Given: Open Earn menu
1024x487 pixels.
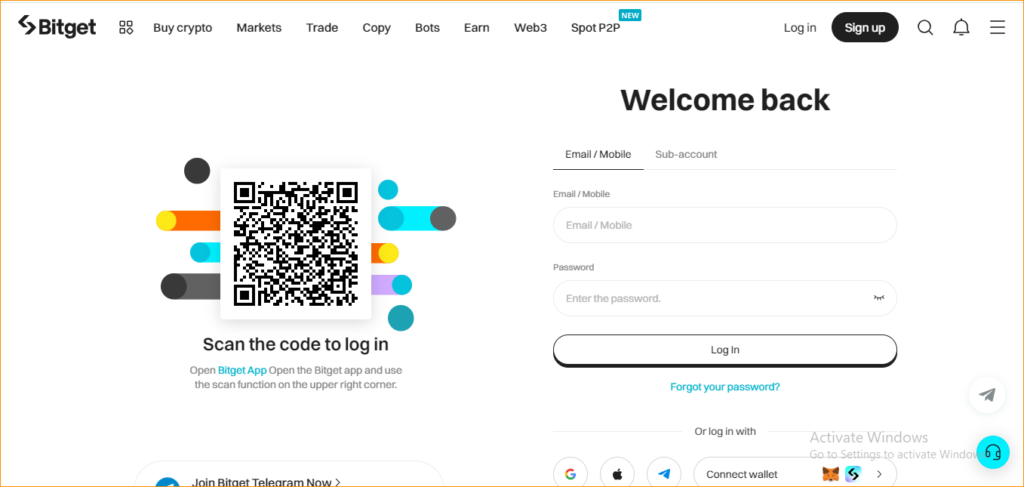Looking at the screenshot, I should [477, 27].
